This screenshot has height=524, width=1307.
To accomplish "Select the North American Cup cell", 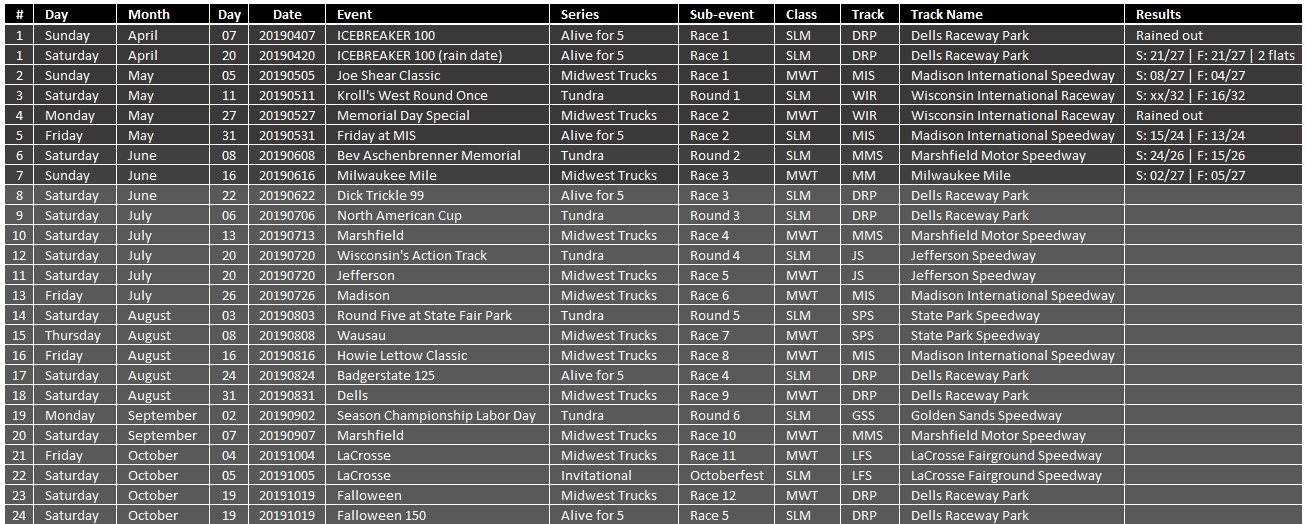I will pyautogui.click(x=442, y=215).
